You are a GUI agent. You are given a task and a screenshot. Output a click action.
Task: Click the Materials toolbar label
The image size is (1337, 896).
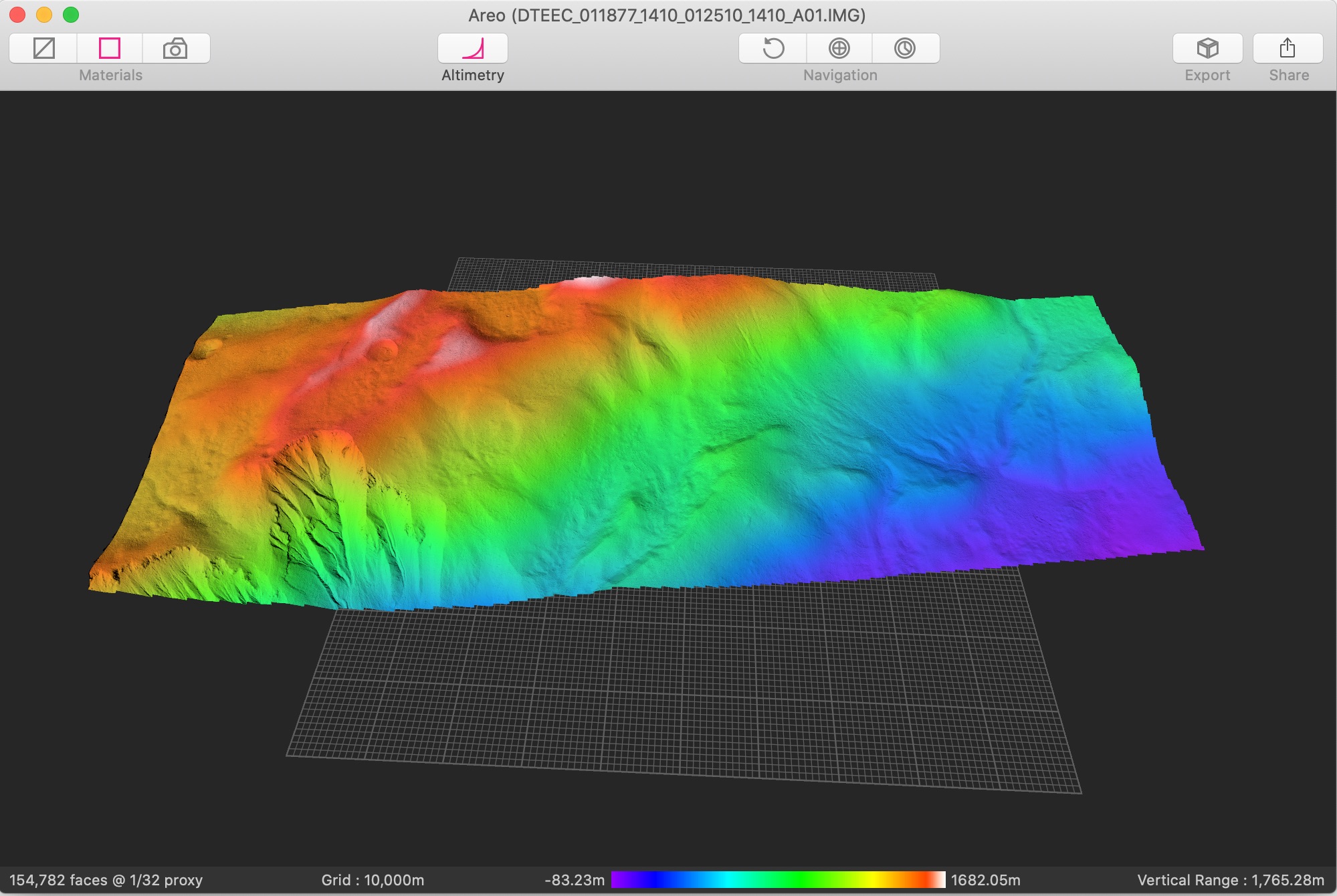(x=110, y=75)
